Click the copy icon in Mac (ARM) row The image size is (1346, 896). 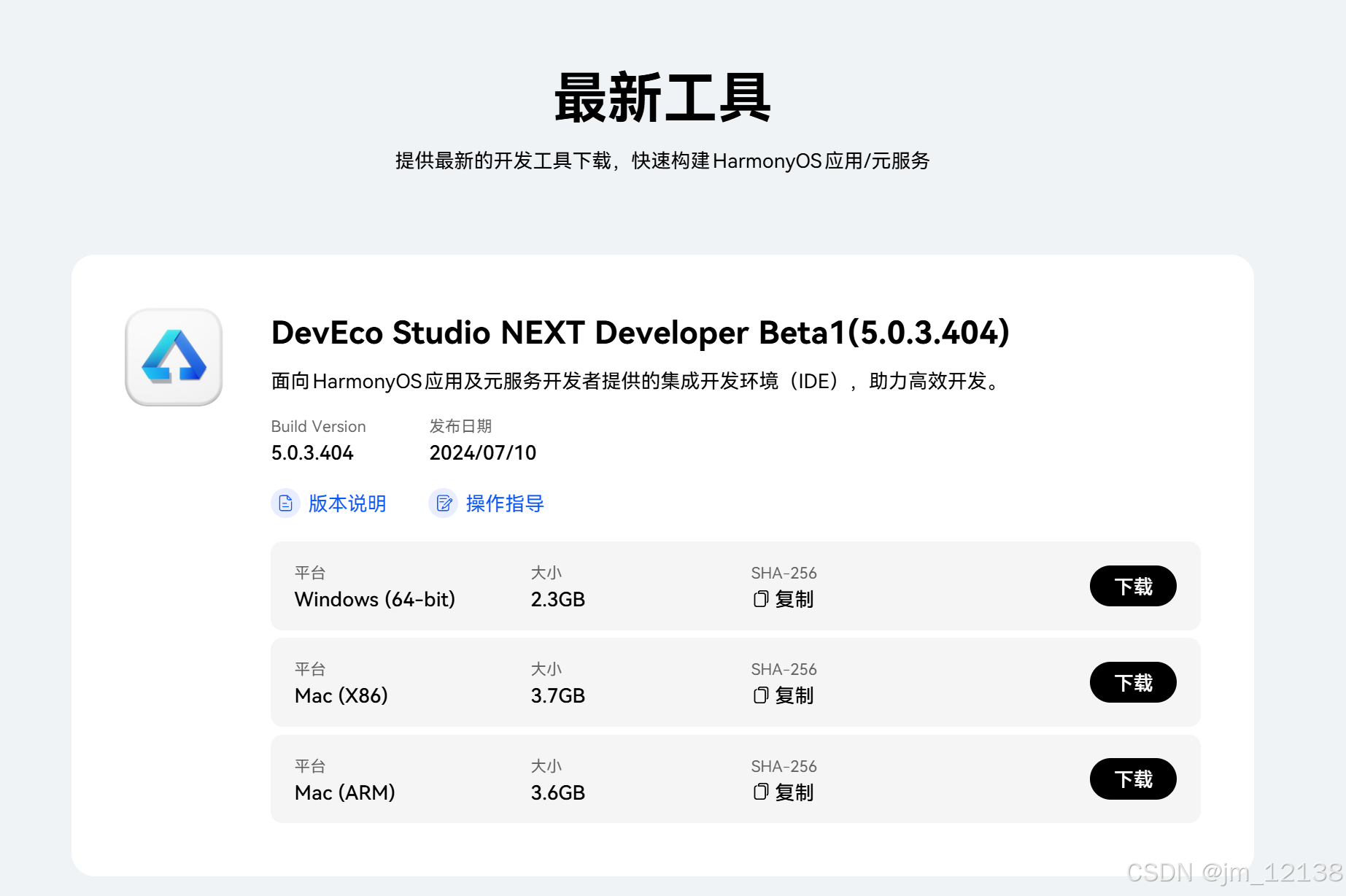[x=761, y=792]
